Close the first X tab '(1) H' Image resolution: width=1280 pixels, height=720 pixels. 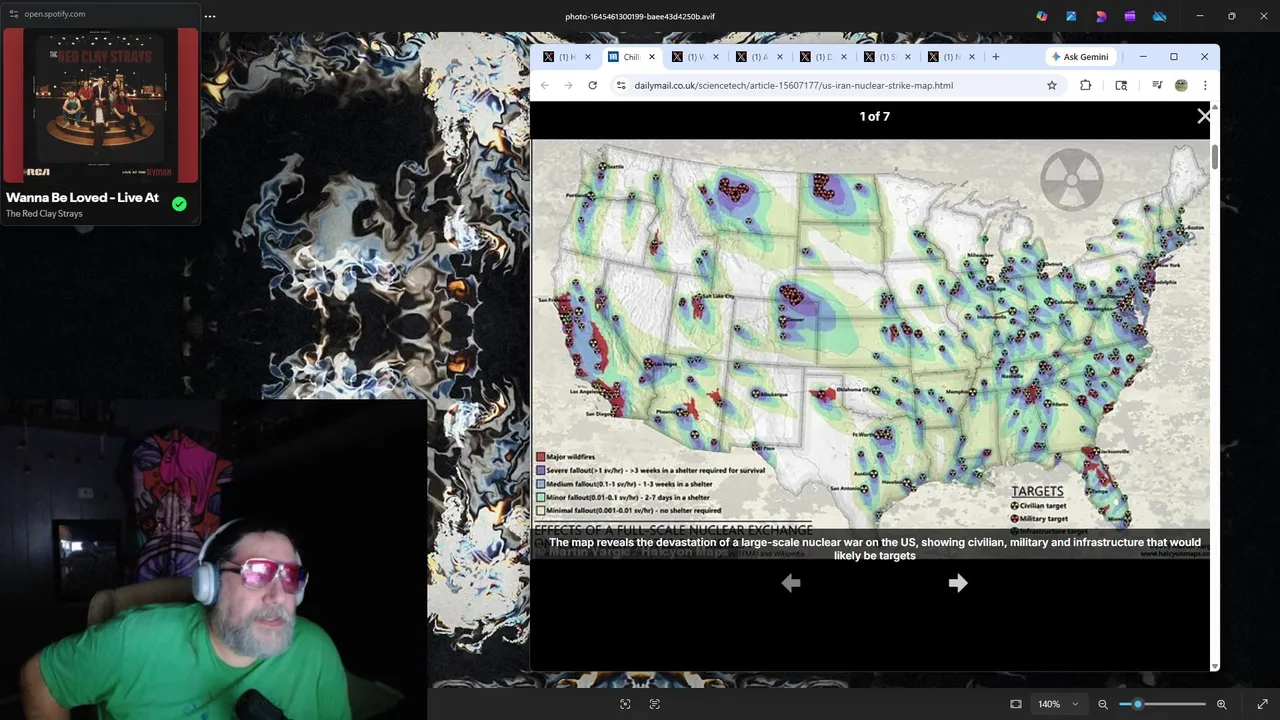pos(588,57)
